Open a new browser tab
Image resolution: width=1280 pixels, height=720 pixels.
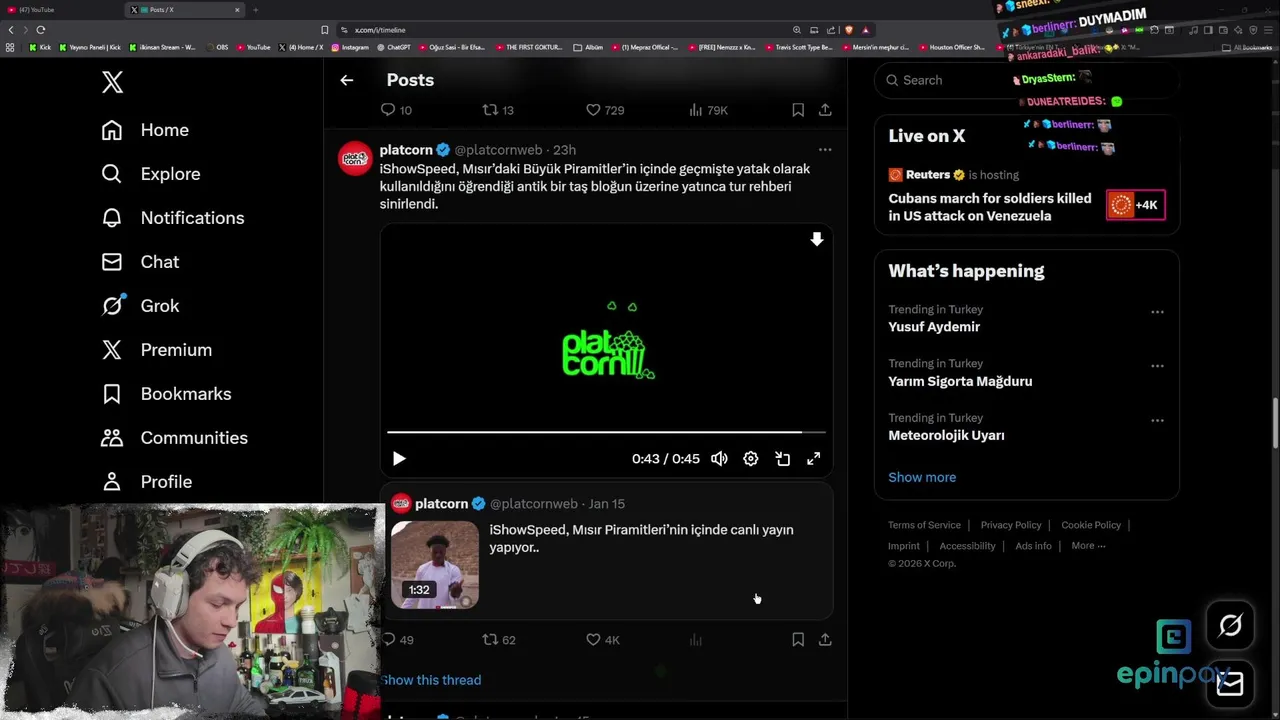pos(255,10)
